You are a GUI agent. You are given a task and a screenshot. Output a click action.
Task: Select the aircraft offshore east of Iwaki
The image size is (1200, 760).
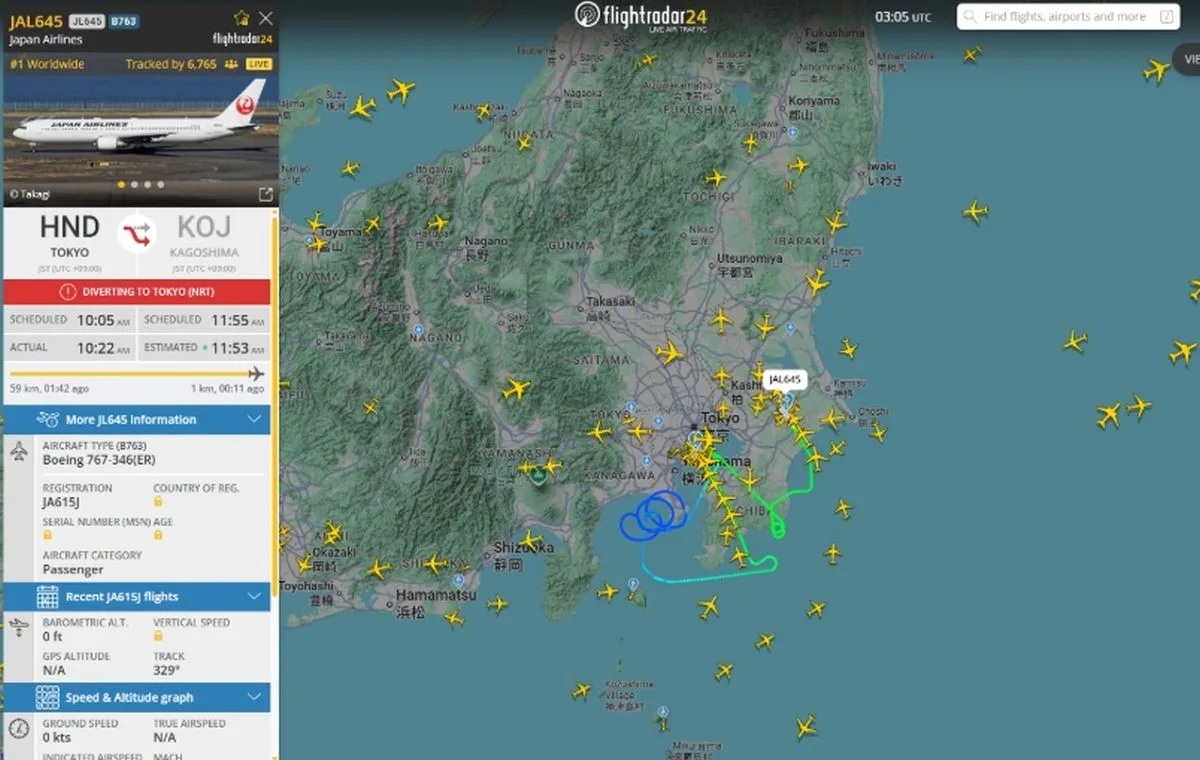975,211
